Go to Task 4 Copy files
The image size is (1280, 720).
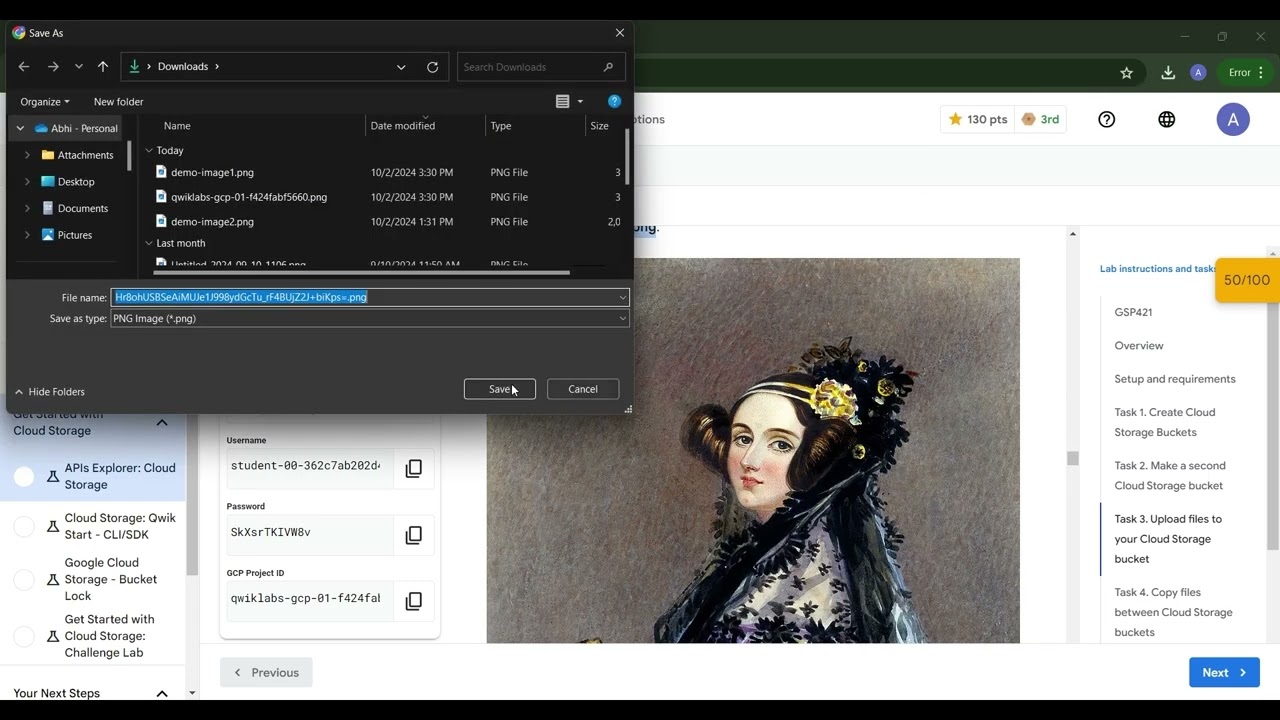point(1173,612)
